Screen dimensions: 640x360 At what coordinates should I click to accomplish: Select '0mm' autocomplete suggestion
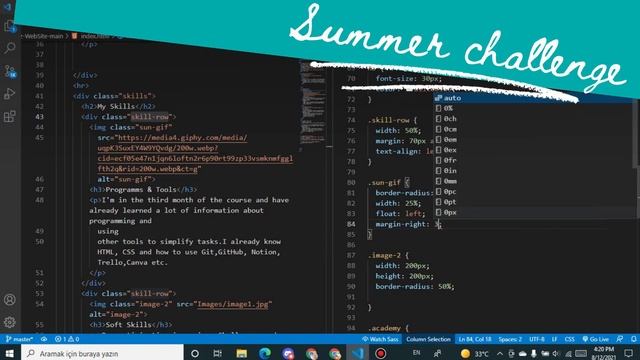click(536, 181)
